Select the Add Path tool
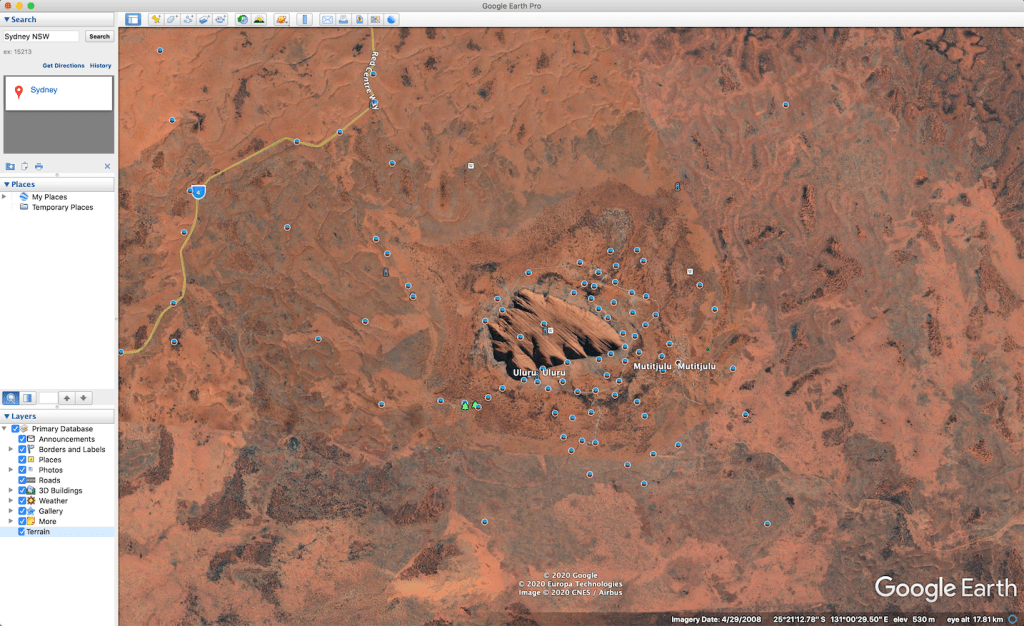Image resolution: width=1024 pixels, height=626 pixels. 188,20
